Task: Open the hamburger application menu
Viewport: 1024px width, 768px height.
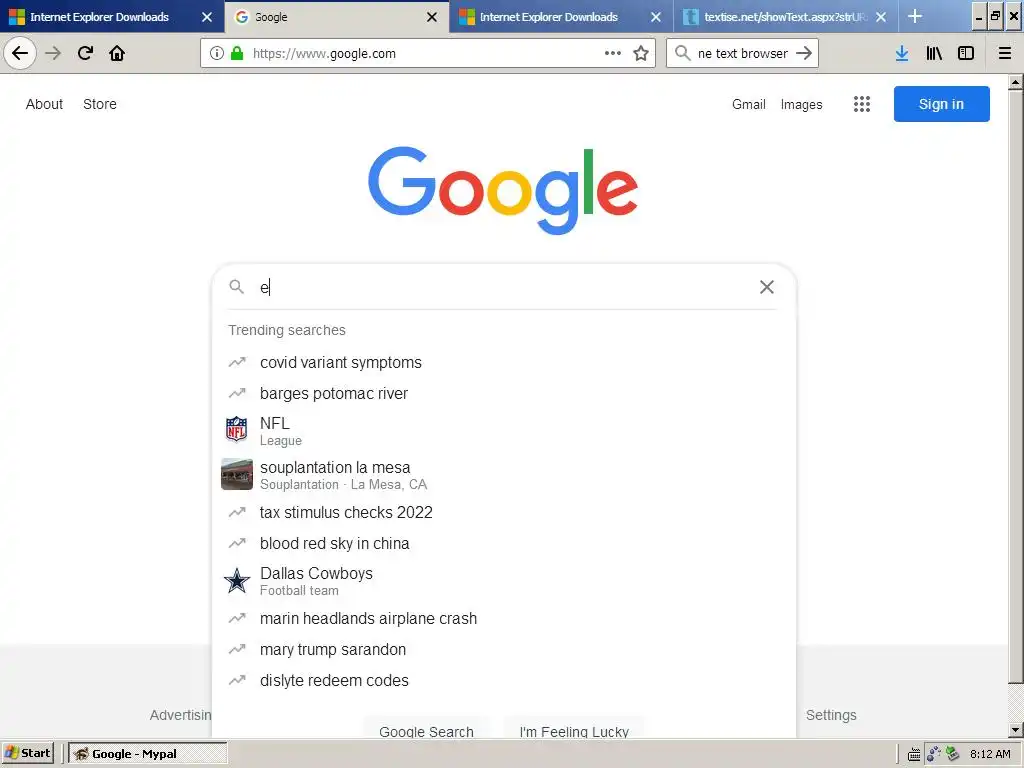Action: pos(1005,53)
